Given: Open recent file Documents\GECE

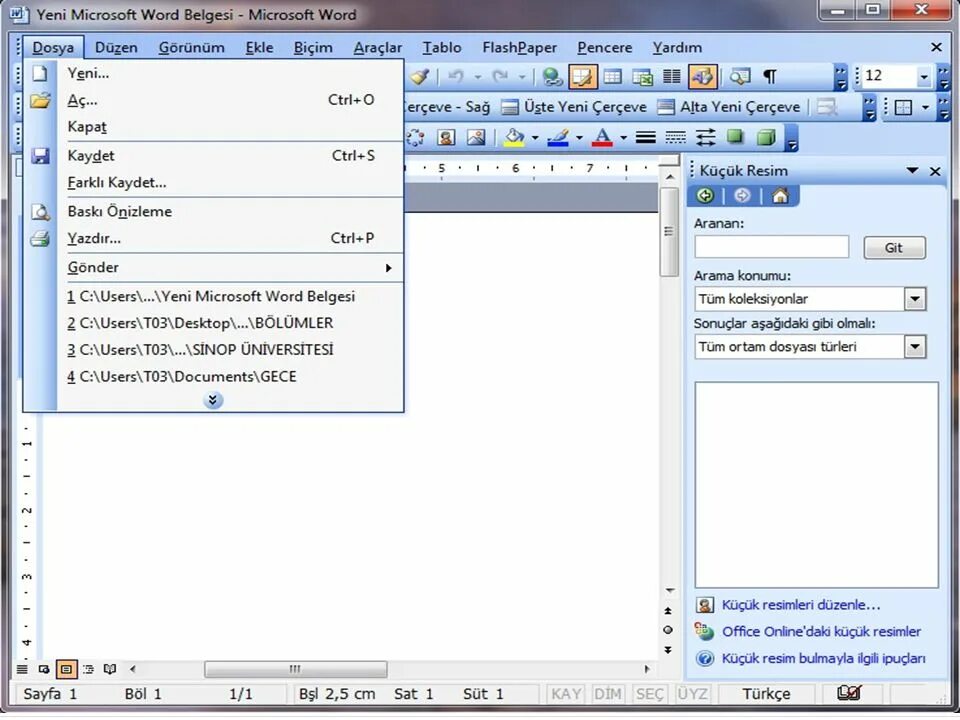Looking at the screenshot, I should [x=213, y=377].
